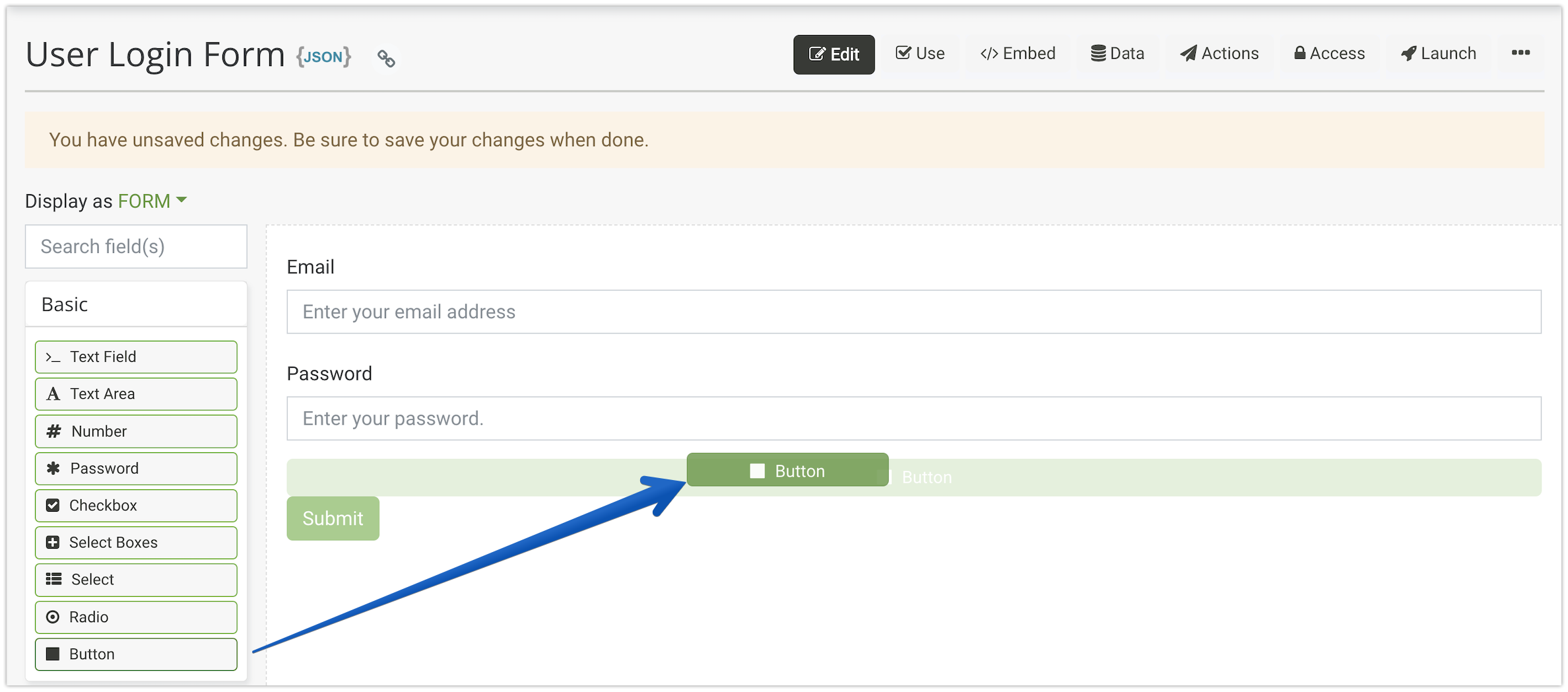The width and height of the screenshot is (1568, 692).
Task: Click the Select Boxes plus-square icon
Action: tap(53, 542)
